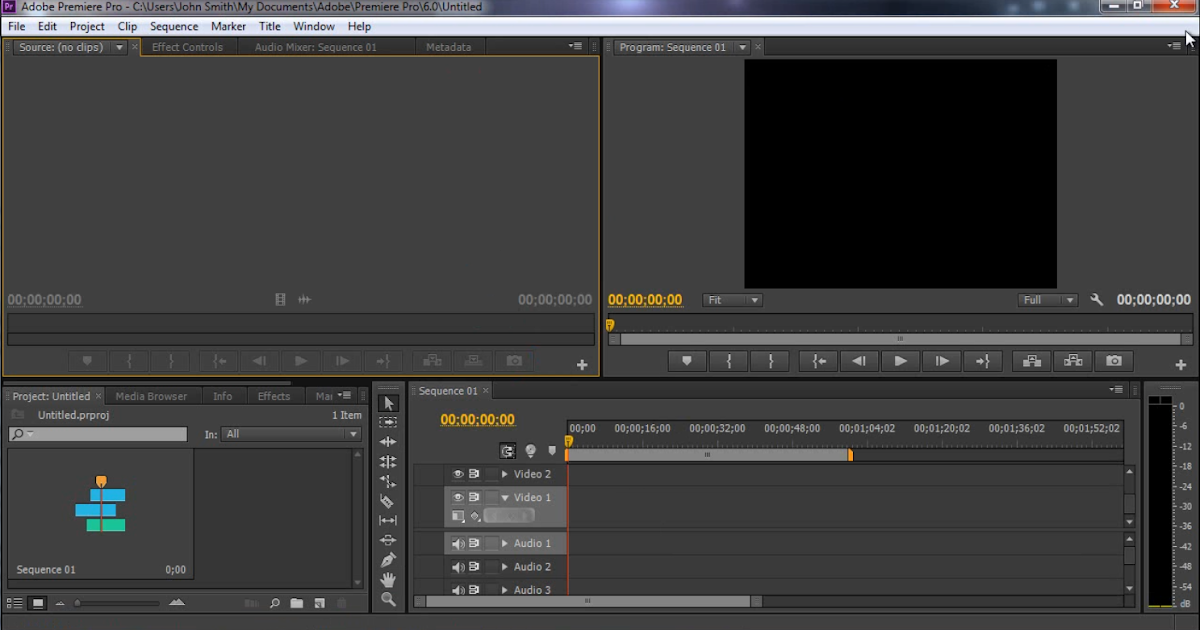Collapse the Video 1 track

pyautogui.click(x=505, y=497)
